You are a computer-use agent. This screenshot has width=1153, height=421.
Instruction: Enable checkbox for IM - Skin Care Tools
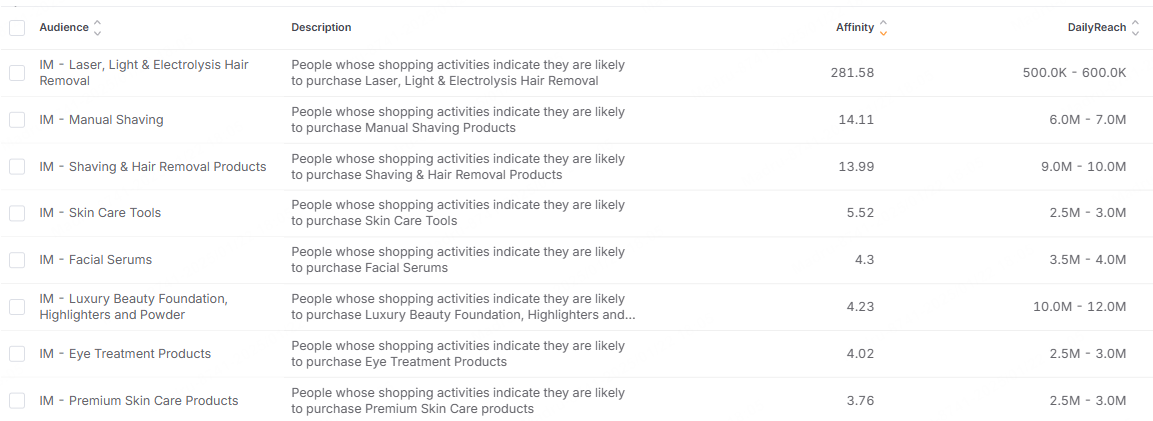tap(17, 213)
